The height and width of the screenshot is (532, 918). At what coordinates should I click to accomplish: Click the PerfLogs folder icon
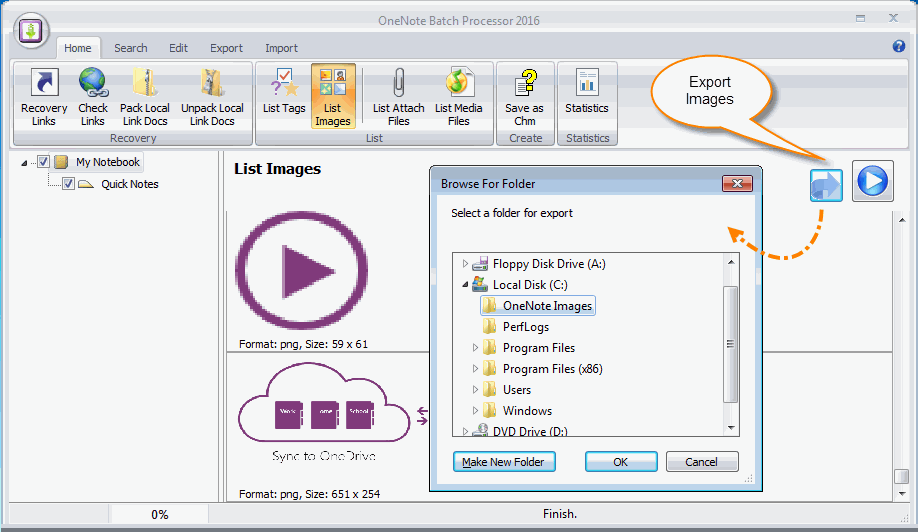coord(489,327)
